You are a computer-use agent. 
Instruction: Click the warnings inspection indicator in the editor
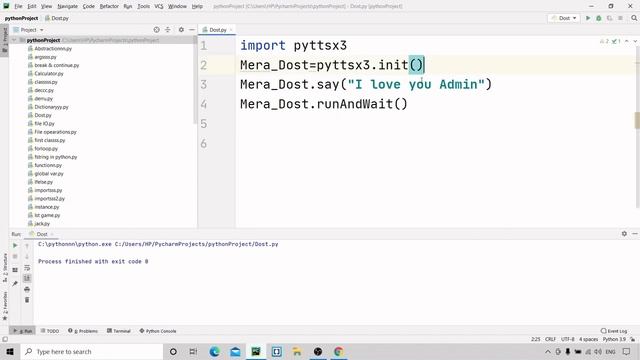(x=604, y=41)
